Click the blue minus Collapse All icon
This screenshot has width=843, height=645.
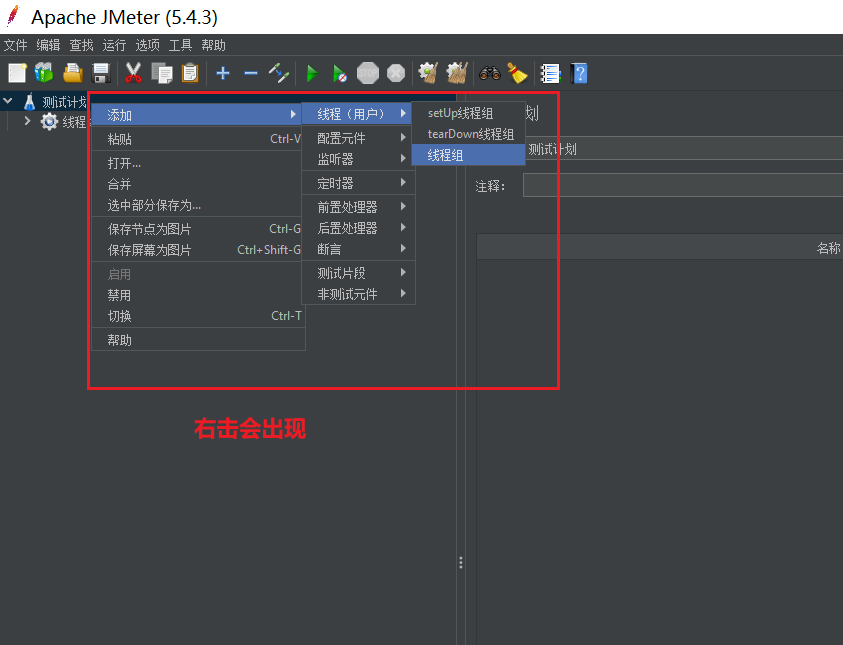coord(251,73)
